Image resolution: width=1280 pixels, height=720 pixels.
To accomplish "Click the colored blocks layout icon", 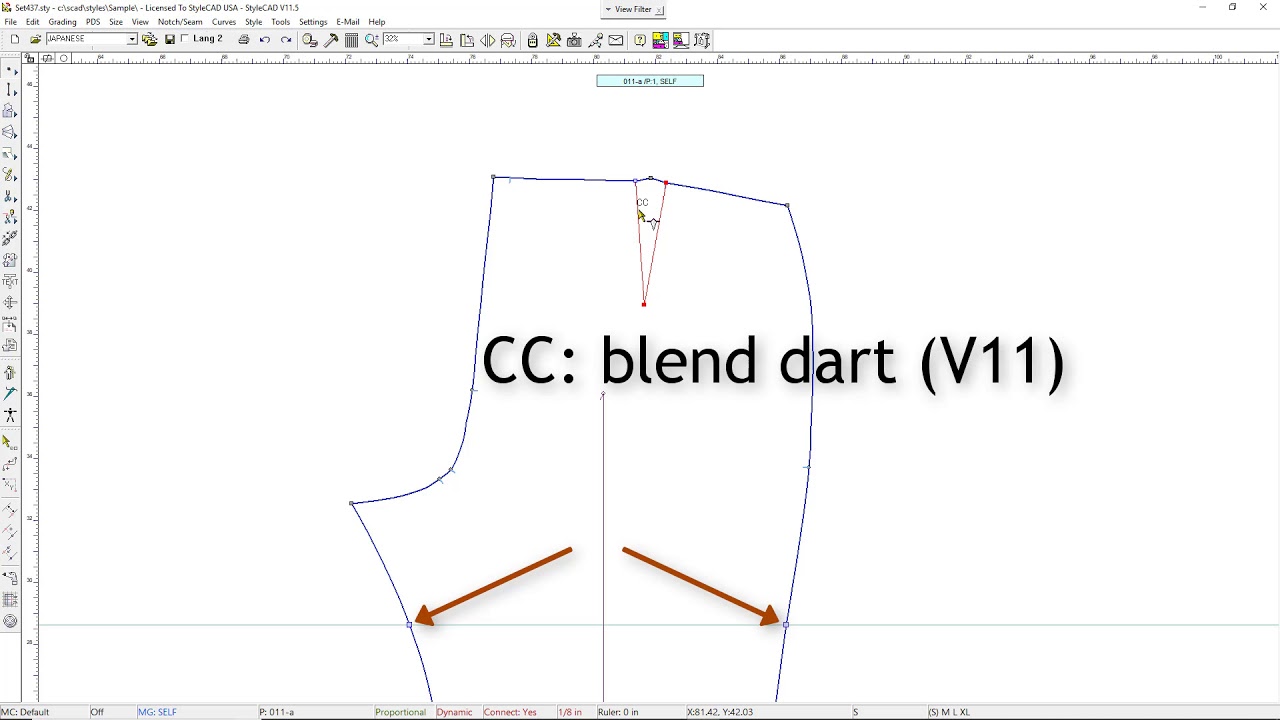I will coord(660,40).
